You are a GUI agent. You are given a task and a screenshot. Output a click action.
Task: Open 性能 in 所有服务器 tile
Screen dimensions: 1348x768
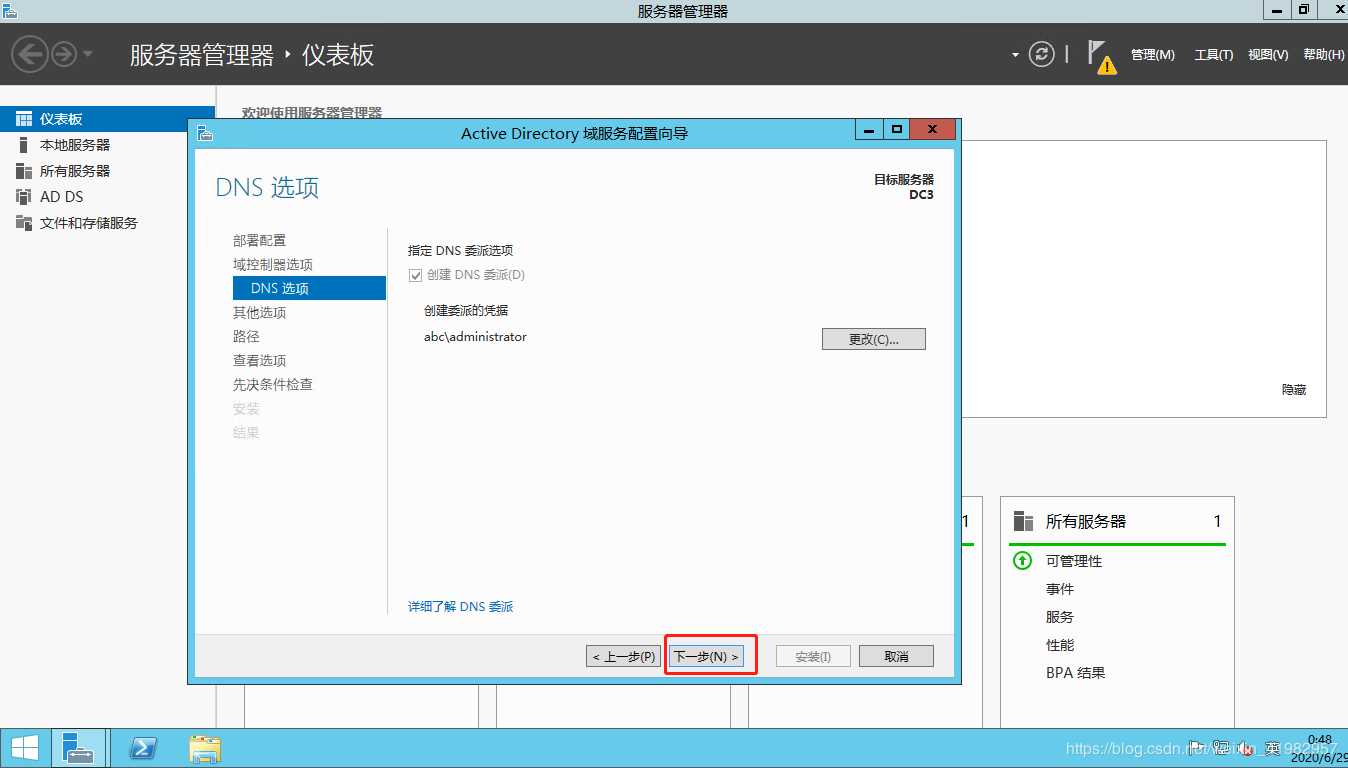coord(1060,645)
